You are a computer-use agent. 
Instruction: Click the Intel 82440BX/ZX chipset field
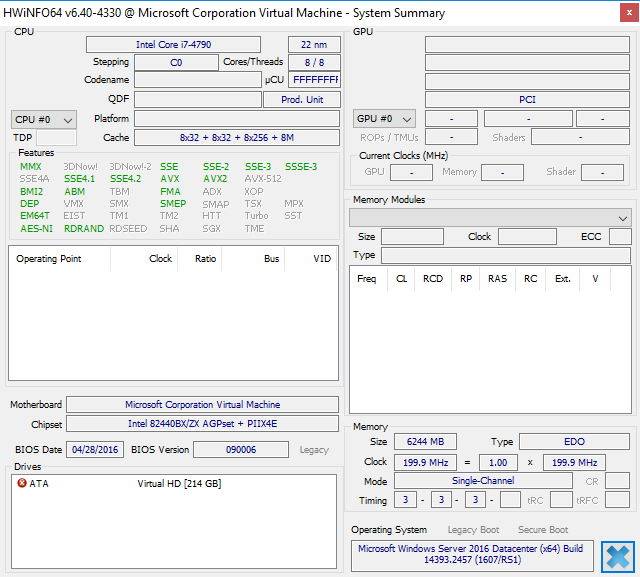(203, 424)
